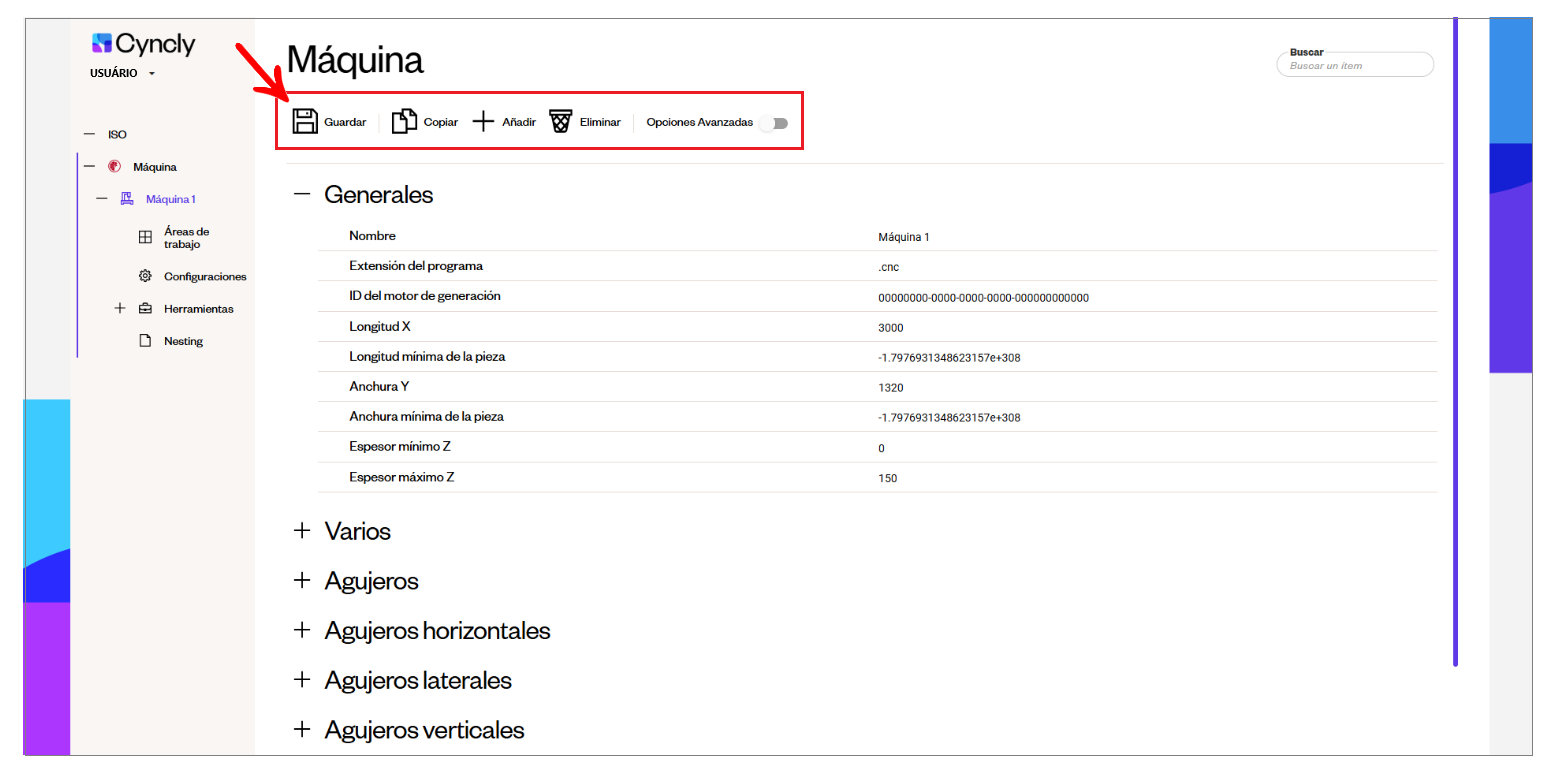Viewport: 1559px width, 784px height.
Task: Click the red Máquina globe icon in sidebar
Action: coord(114,167)
